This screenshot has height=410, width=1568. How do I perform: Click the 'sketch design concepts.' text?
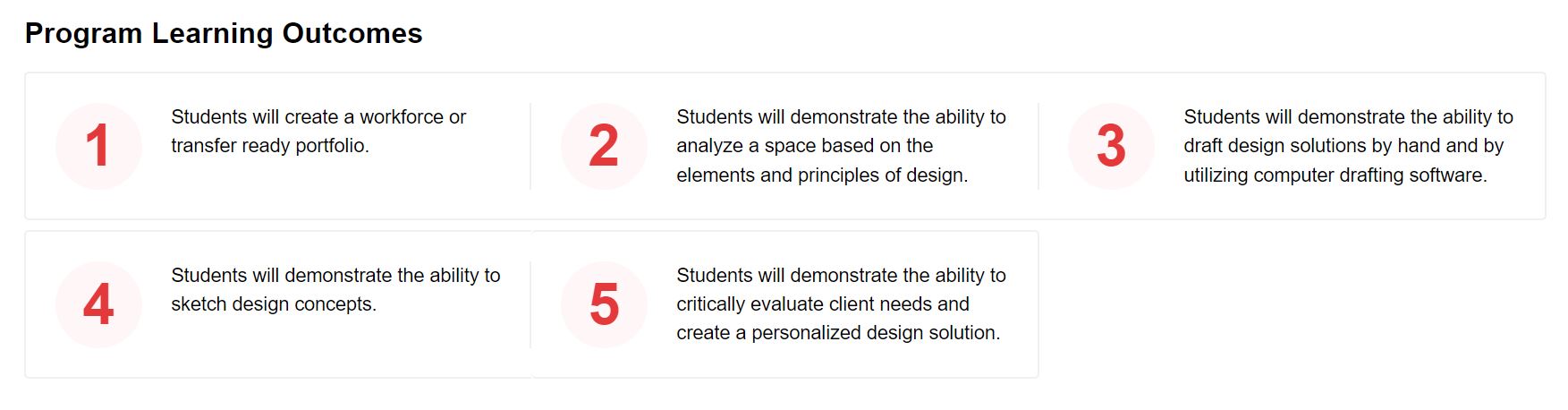click(x=274, y=304)
